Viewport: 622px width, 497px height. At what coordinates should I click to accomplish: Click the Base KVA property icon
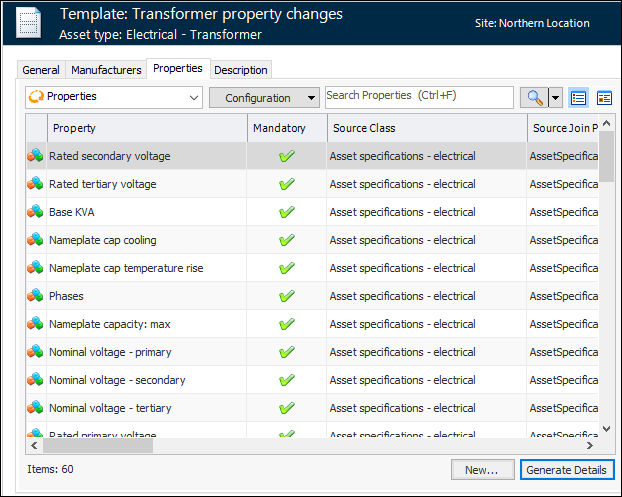tap(35, 212)
